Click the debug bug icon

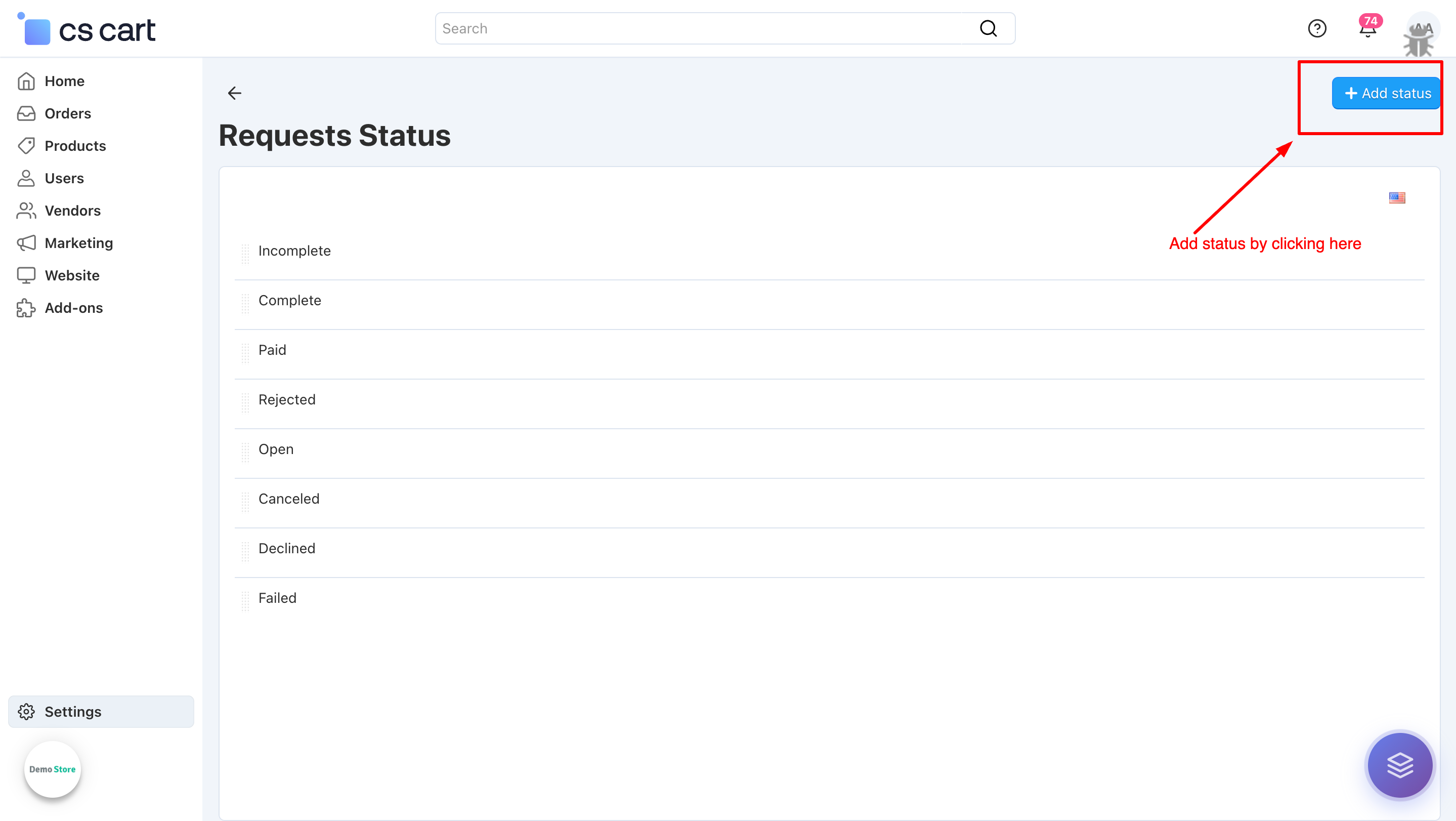[x=1418, y=43]
